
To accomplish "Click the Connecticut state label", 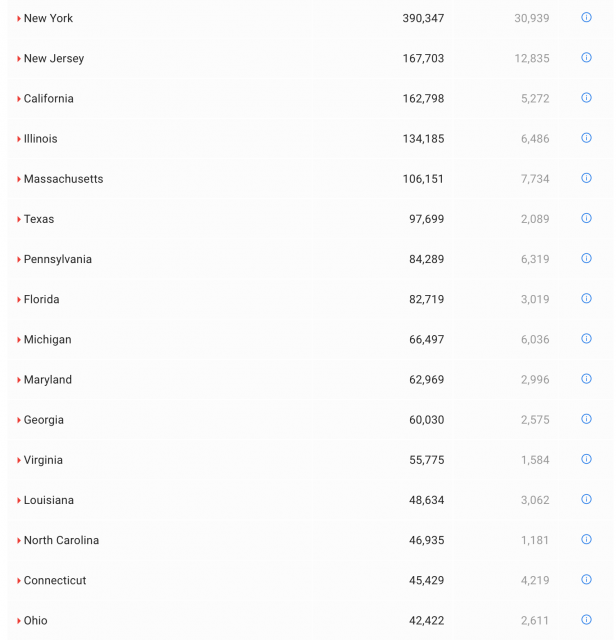I will (x=55, y=580).
